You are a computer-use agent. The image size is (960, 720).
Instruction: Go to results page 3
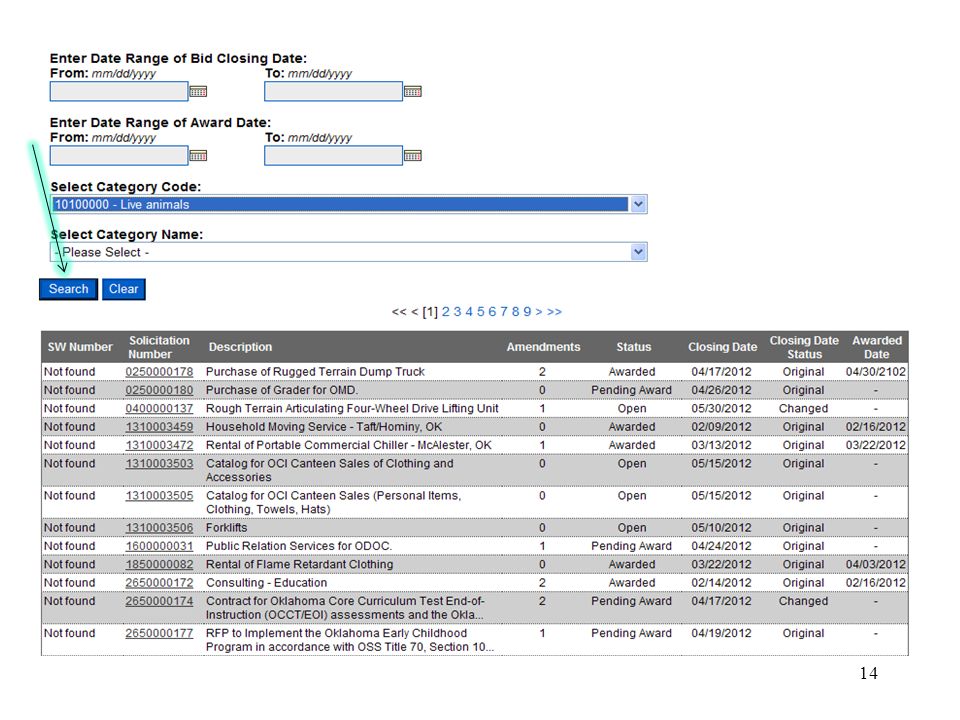457,312
